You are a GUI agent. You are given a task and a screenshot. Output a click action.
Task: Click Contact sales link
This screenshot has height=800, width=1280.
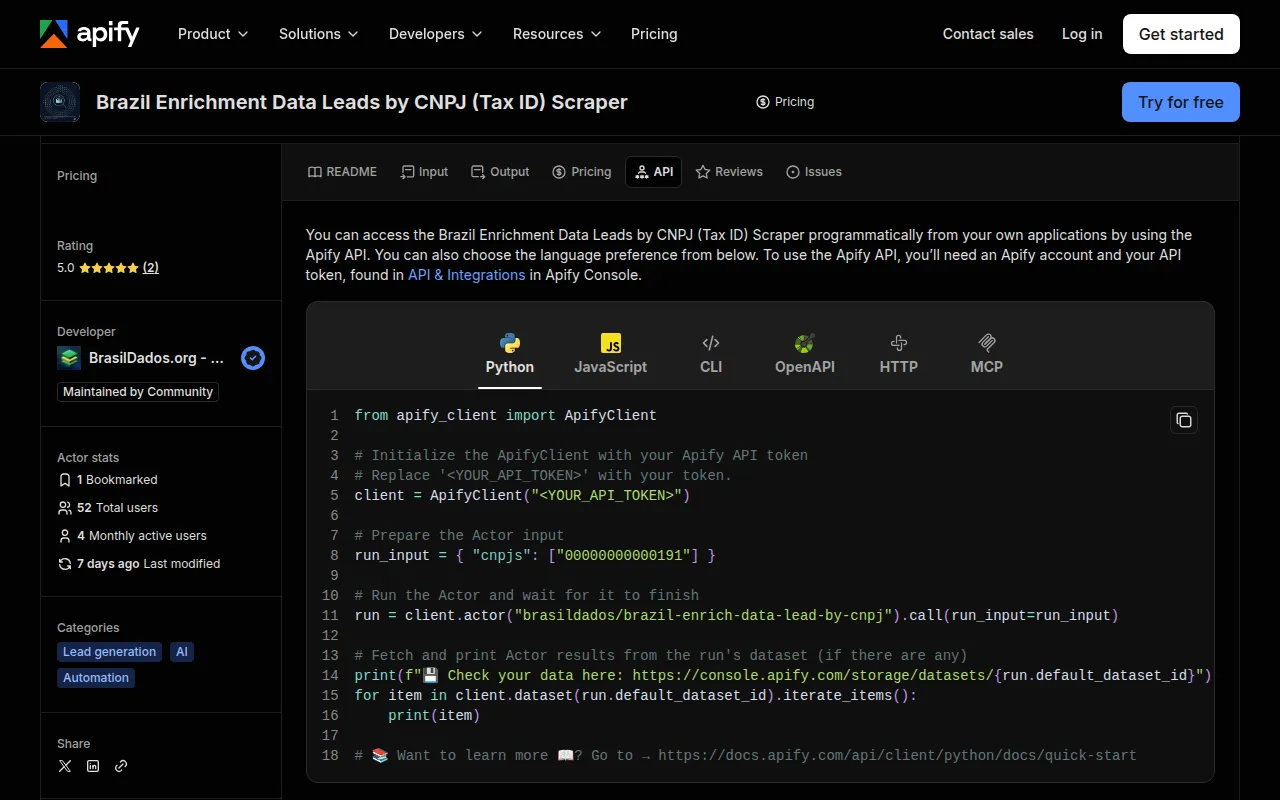pyautogui.click(x=988, y=34)
